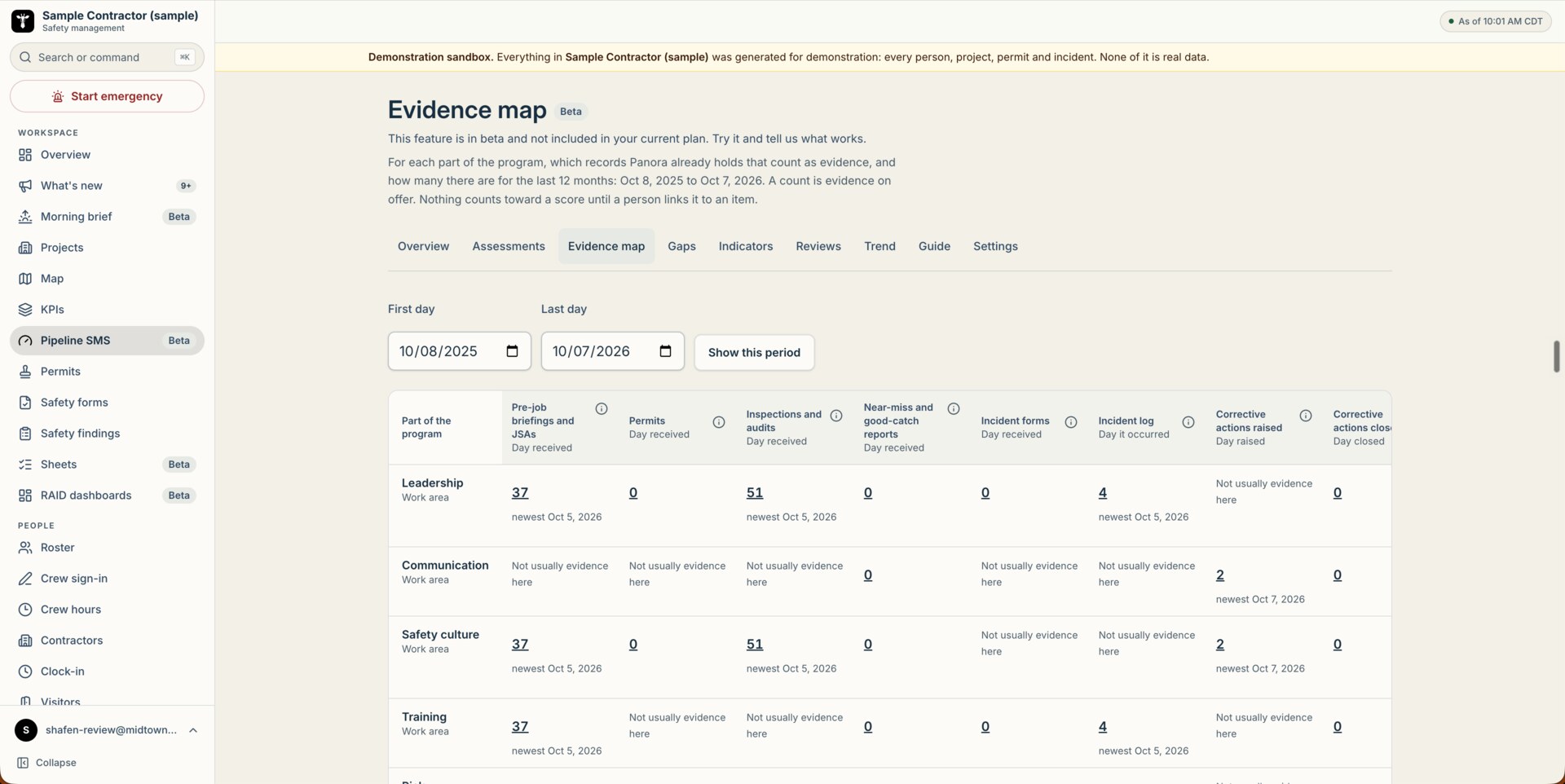The width and height of the screenshot is (1565, 784).
Task: Click the Search or command field
Action: pyautogui.click(x=107, y=57)
